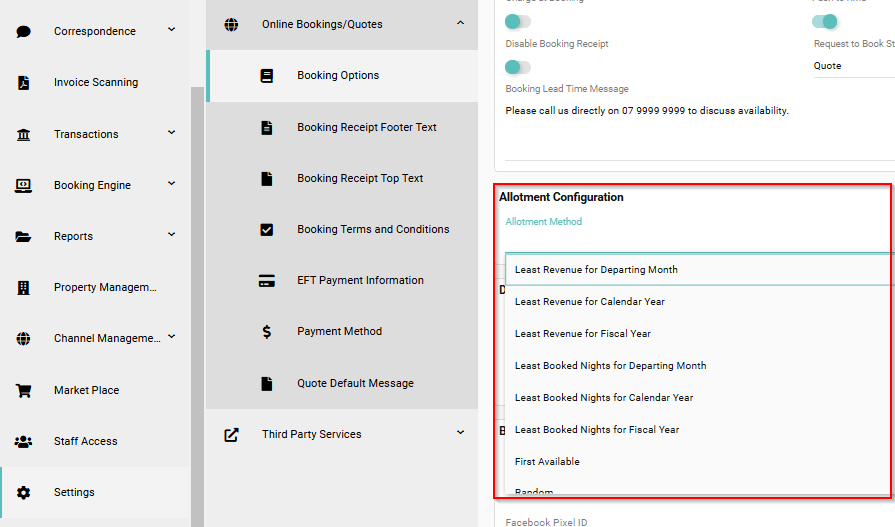Toggle the switch above Disable Booking Receipt label
The height and width of the screenshot is (527, 895).
[517, 21]
